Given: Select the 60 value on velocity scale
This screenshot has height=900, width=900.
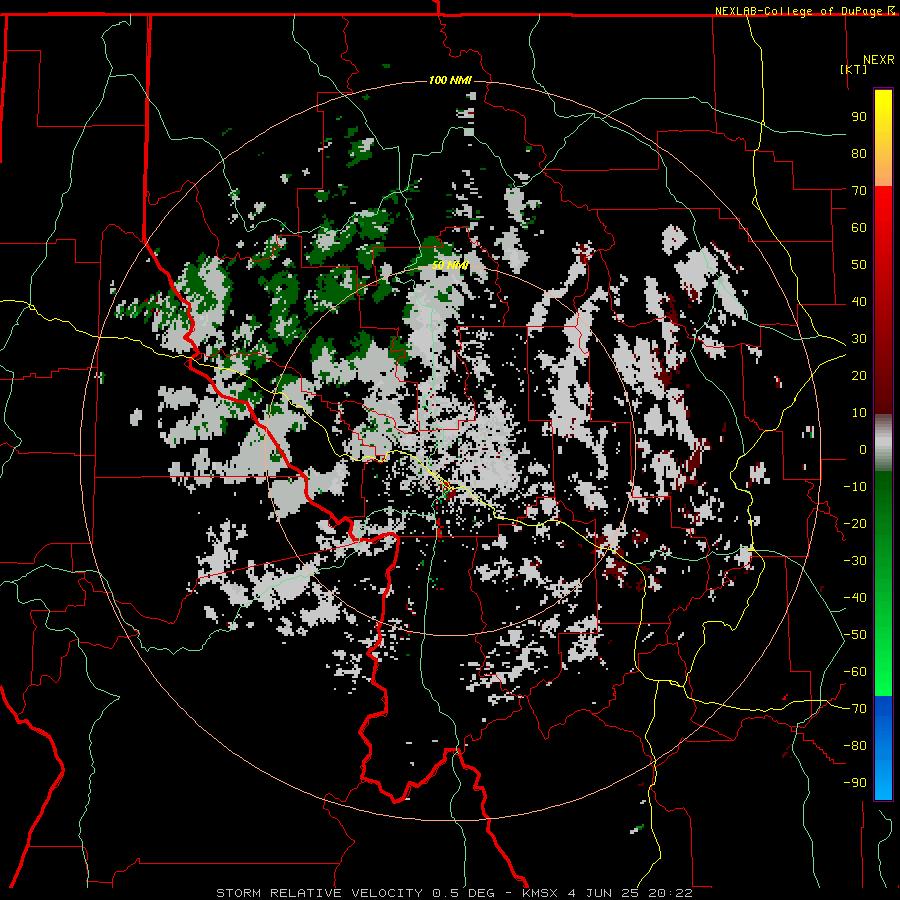Looking at the screenshot, I should click(859, 227).
